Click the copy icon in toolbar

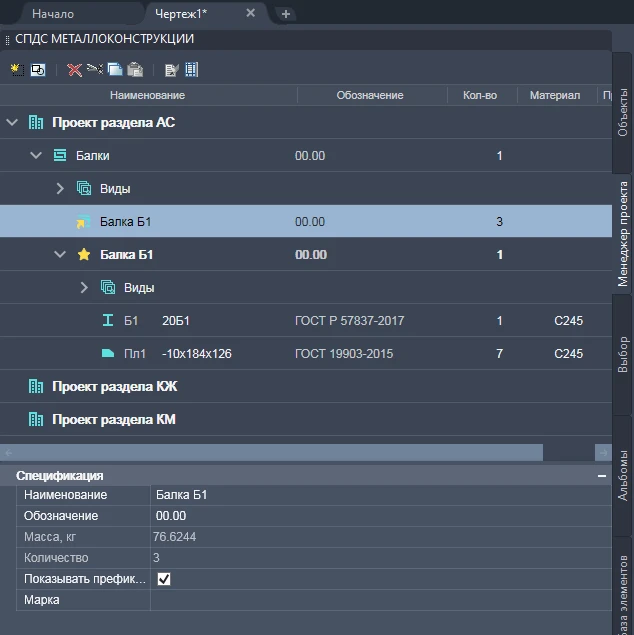point(115,70)
